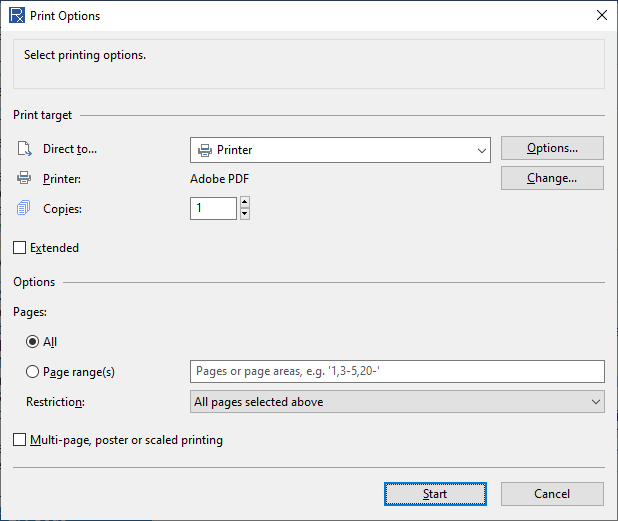Click the Print Options app icon in title bar
This screenshot has height=521, width=618.
pyautogui.click(x=17, y=16)
